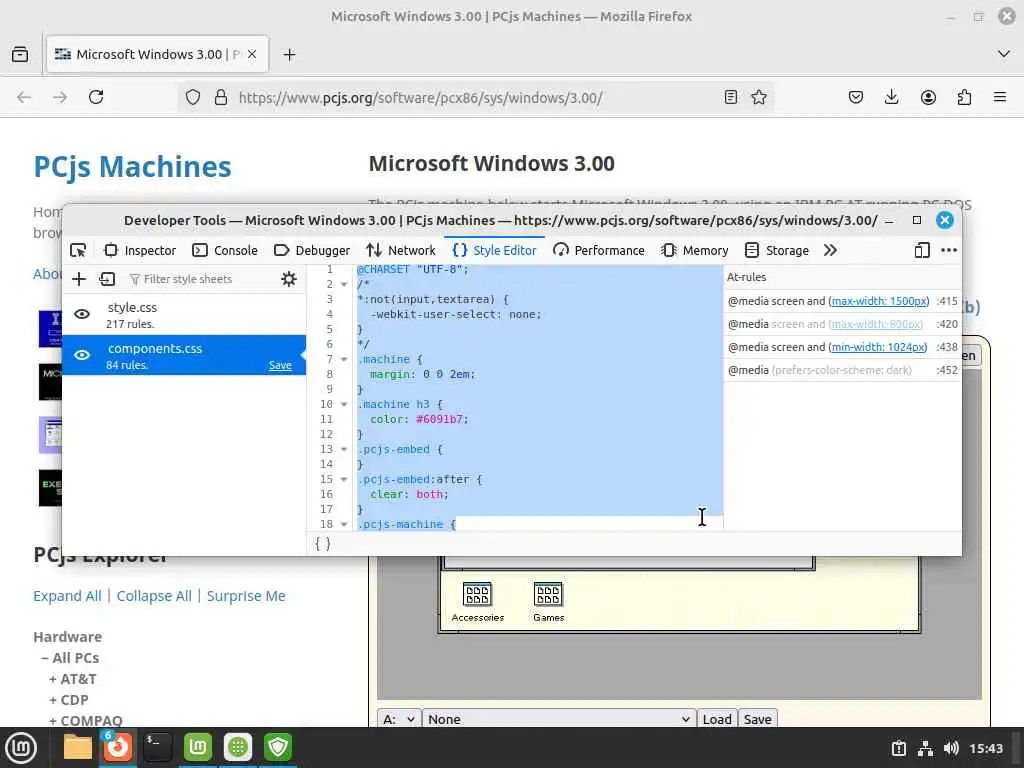Screen dimensions: 1024x768
Task: Open the Inspector tab
Action: click(140, 251)
